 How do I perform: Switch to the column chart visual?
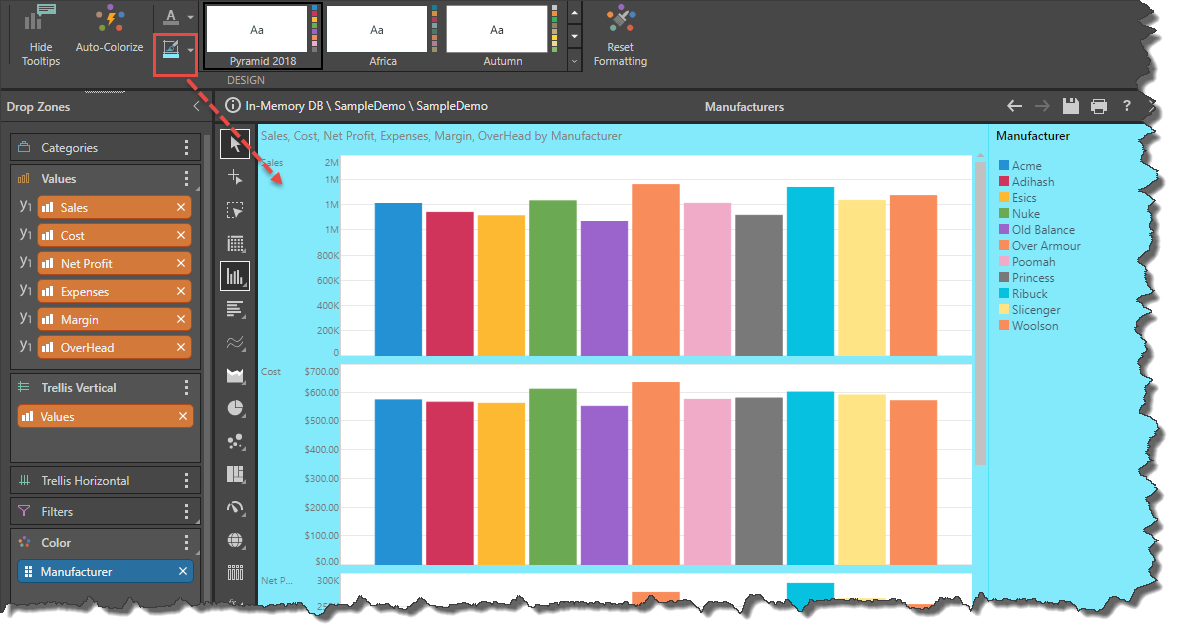point(235,277)
